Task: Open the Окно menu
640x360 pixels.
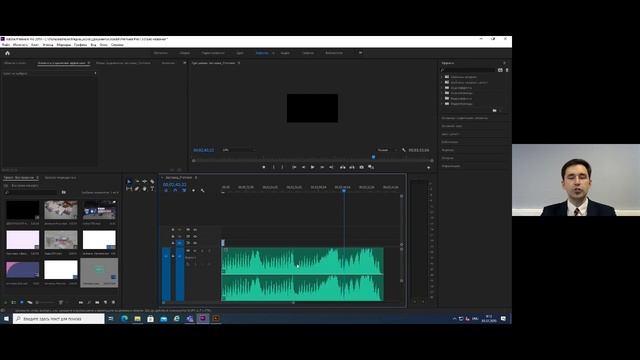Action: (104, 45)
